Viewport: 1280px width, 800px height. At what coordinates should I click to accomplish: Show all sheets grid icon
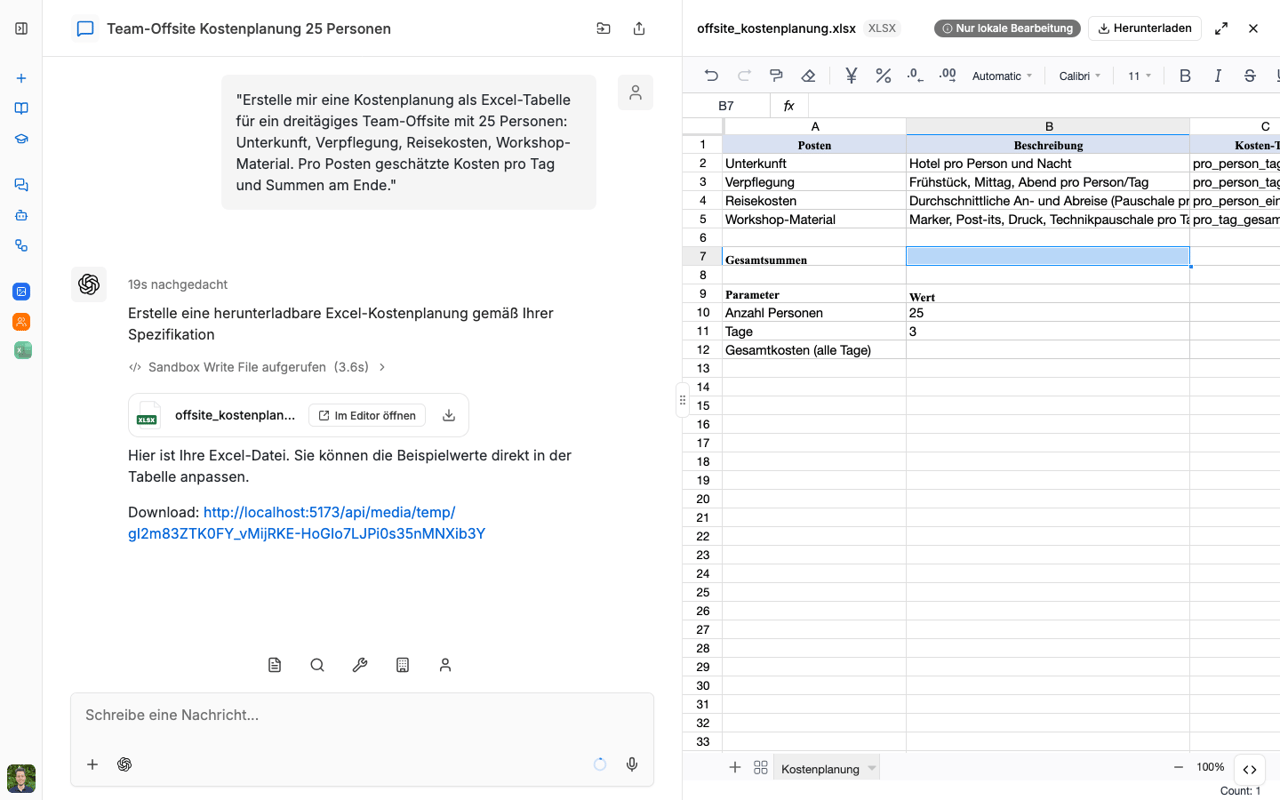[x=761, y=768]
